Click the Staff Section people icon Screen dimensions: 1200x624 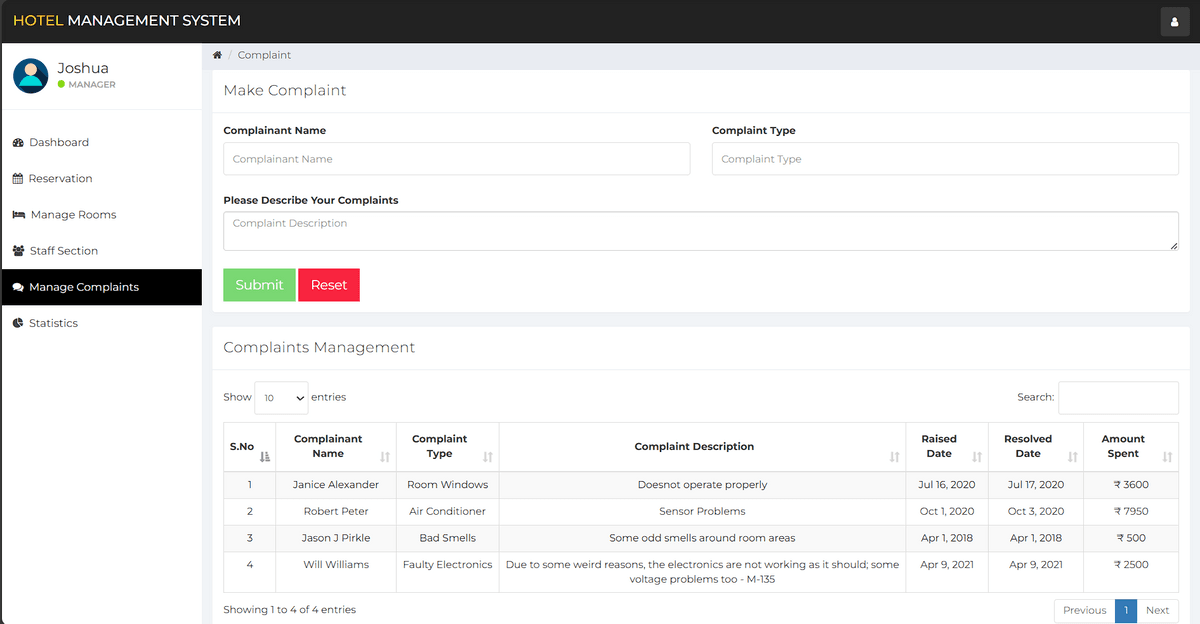[19, 251]
